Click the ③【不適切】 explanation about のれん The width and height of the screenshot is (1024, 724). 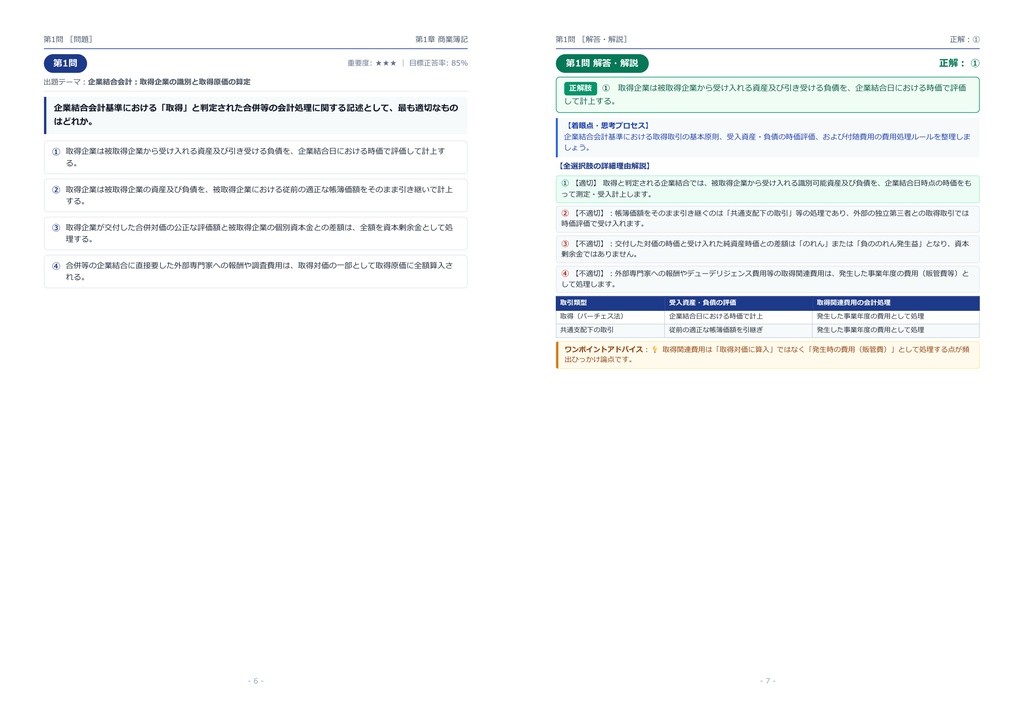tap(767, 249)
